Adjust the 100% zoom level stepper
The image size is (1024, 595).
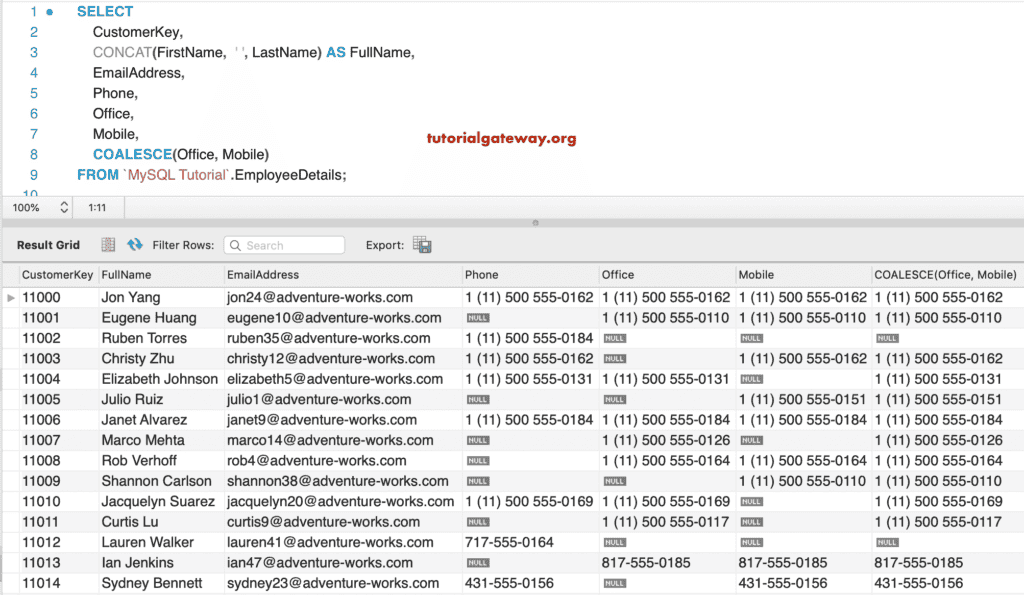(x=63, y=207)
